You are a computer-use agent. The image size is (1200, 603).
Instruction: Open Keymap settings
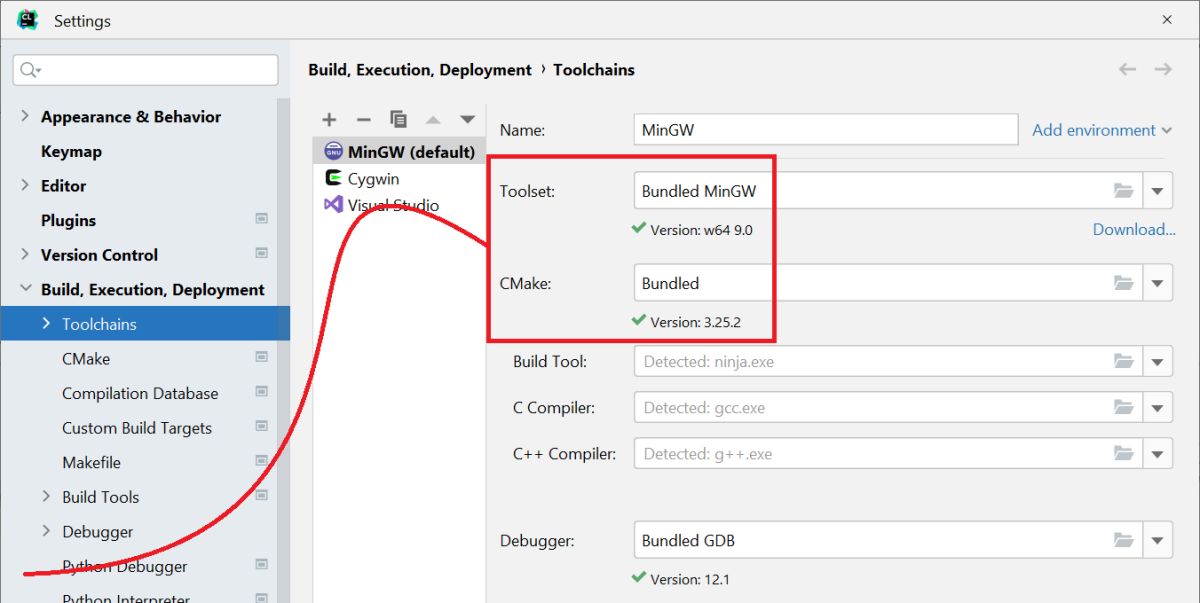71,151
